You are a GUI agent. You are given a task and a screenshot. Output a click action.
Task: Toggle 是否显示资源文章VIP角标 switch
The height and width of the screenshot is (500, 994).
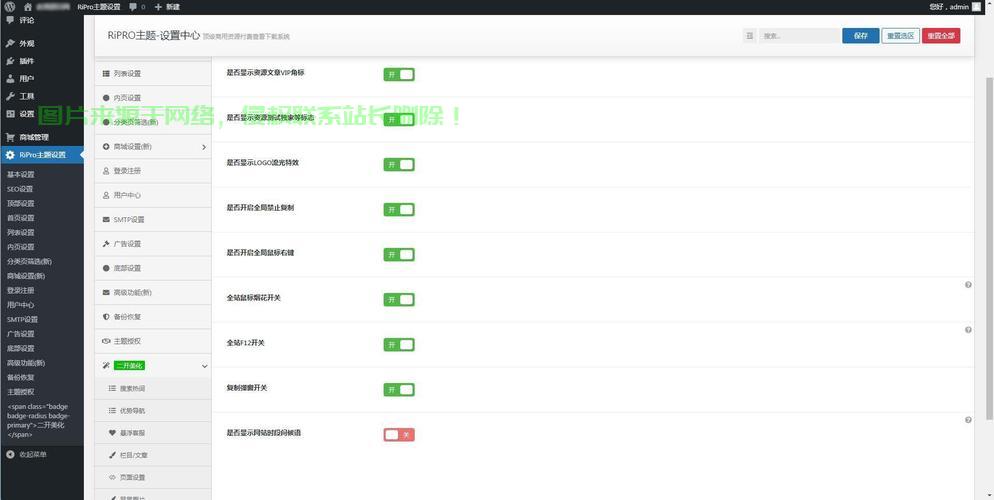(x=398, y=74)
